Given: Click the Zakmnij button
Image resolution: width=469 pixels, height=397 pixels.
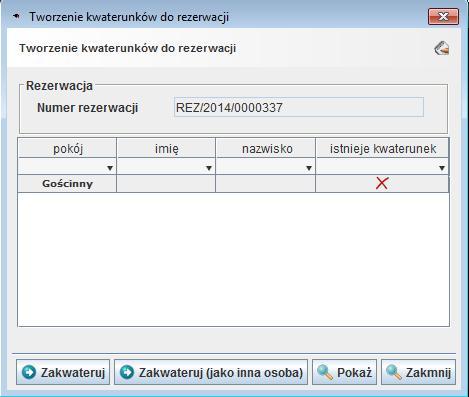Looking at the screenshot, I should pos(418,372).
